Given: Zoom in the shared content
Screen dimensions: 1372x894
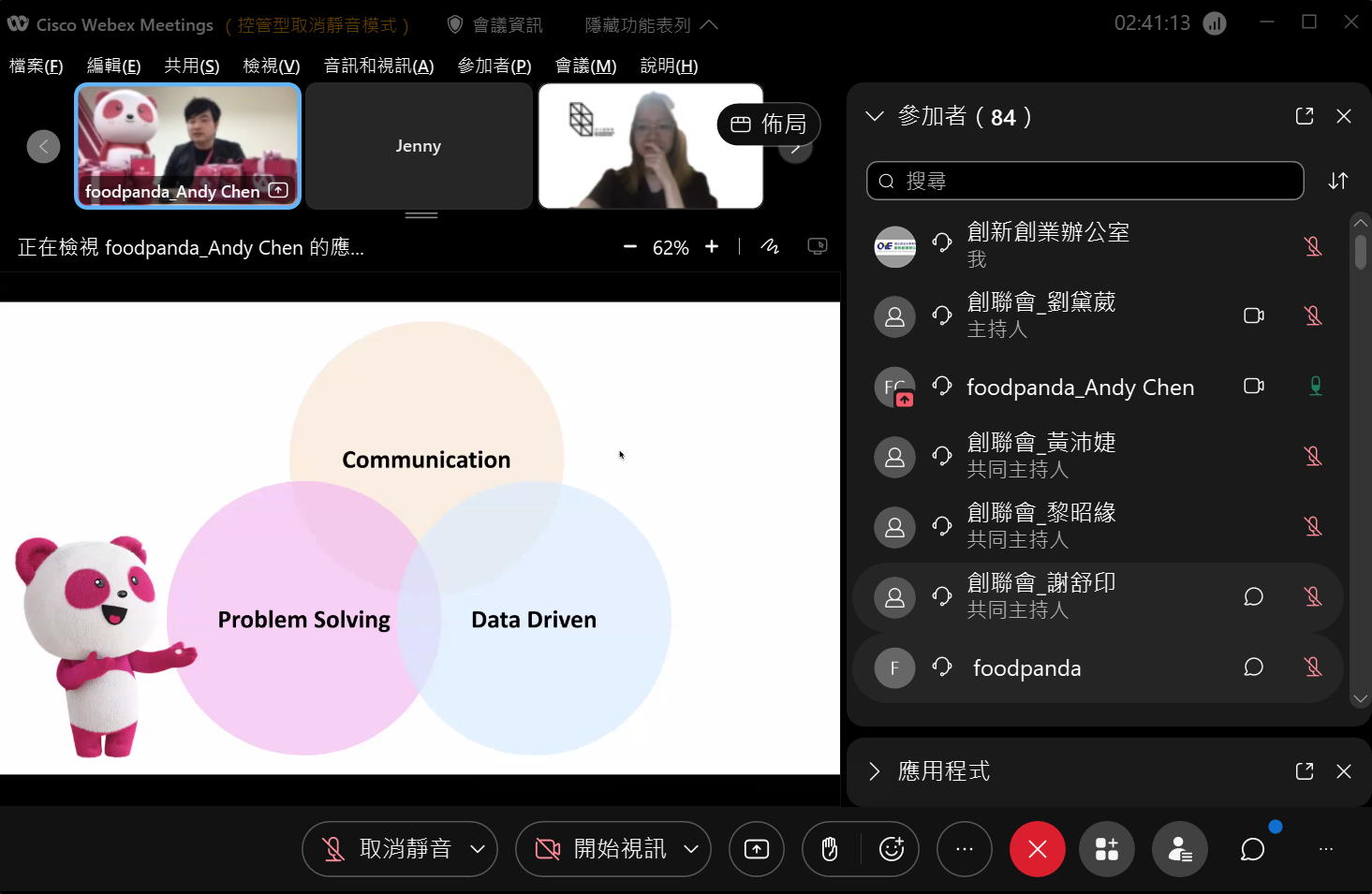Looking at the screenshot, I should tap(712, 246).
